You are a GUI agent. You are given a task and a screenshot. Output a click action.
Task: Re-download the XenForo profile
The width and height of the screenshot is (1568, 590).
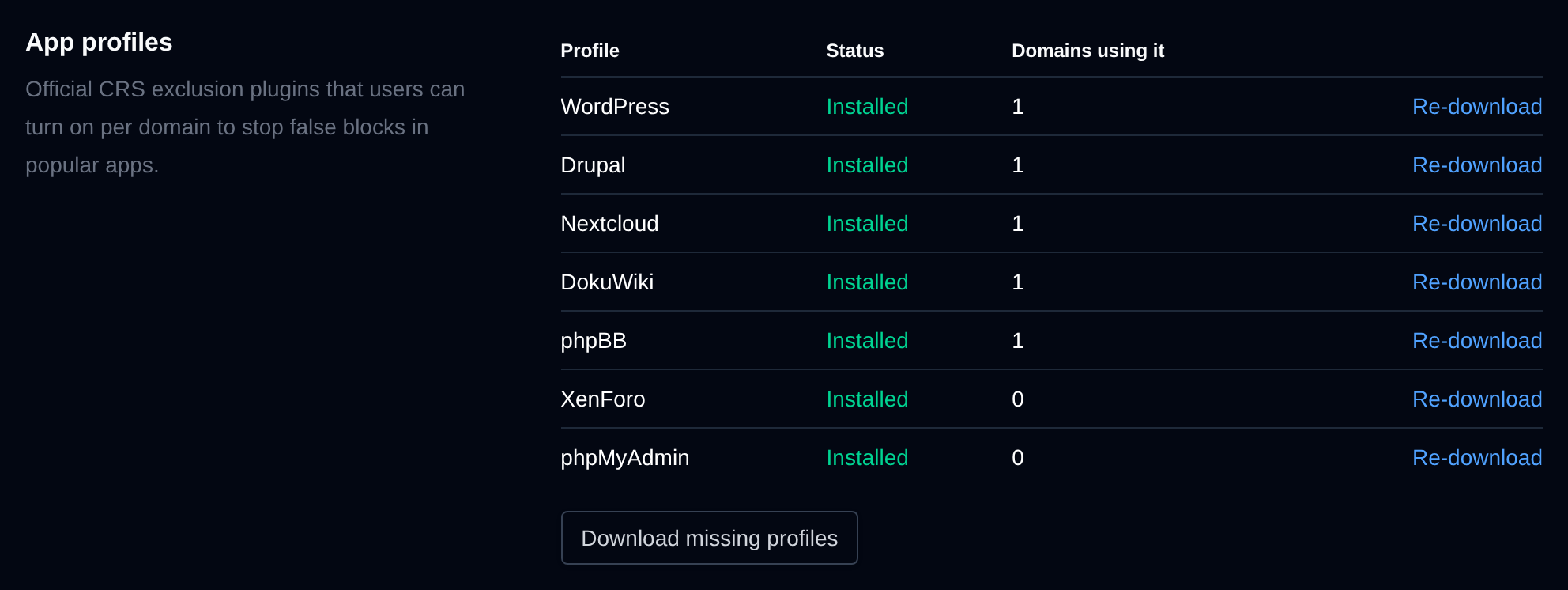click(x=1477, y=399)
